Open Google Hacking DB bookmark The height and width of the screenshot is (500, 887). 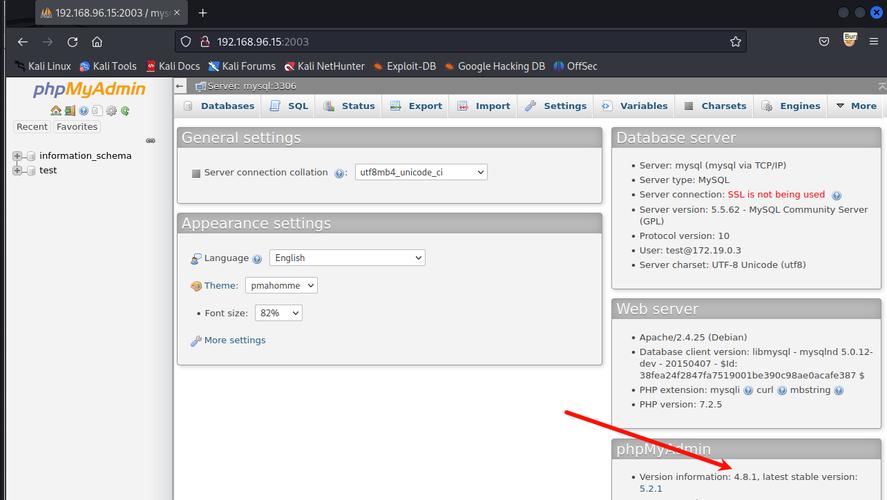pos(495,66)
